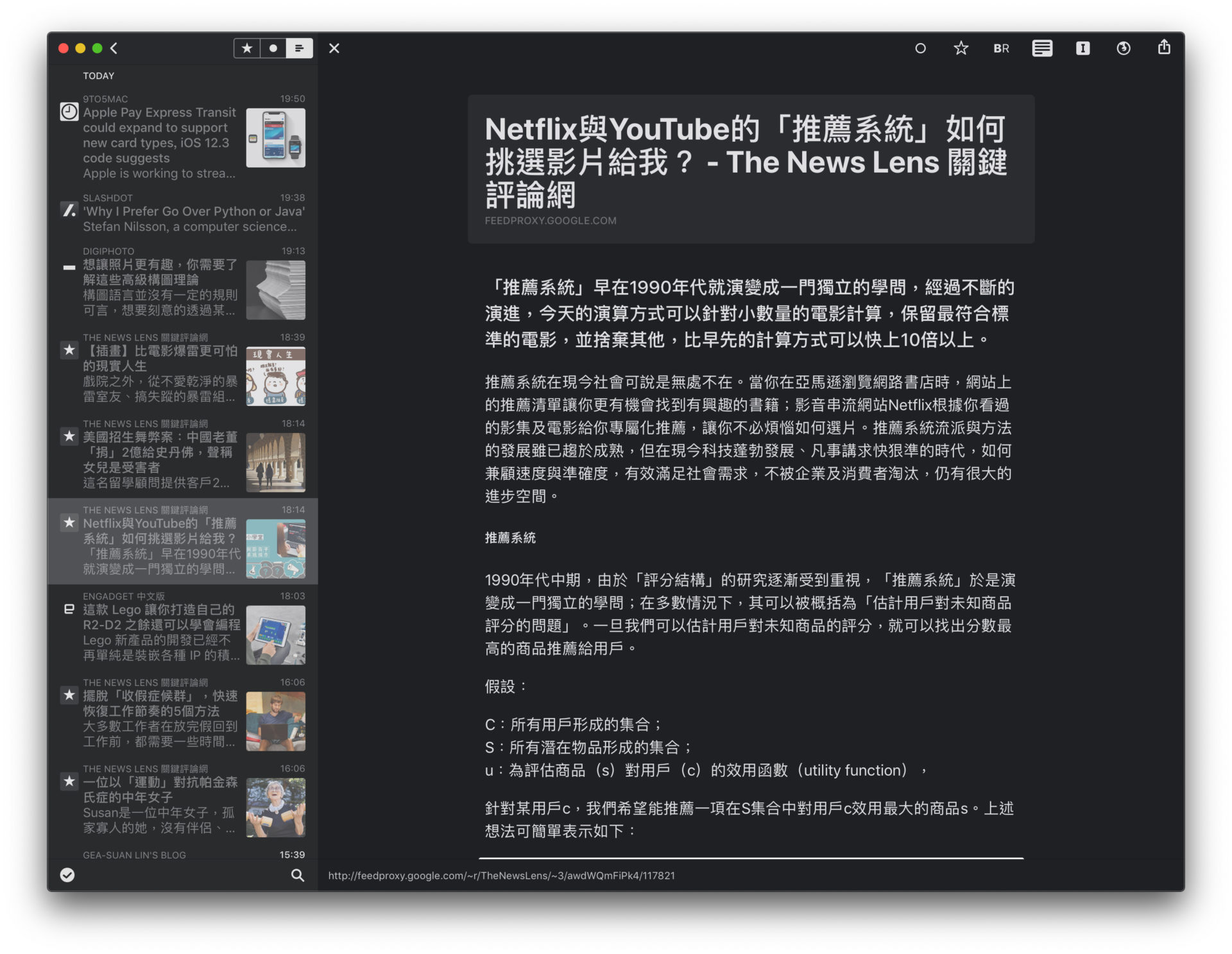Click star icon on 插畫 article
This screenshot has height=954, width=1232.
[x=69, y=350]
